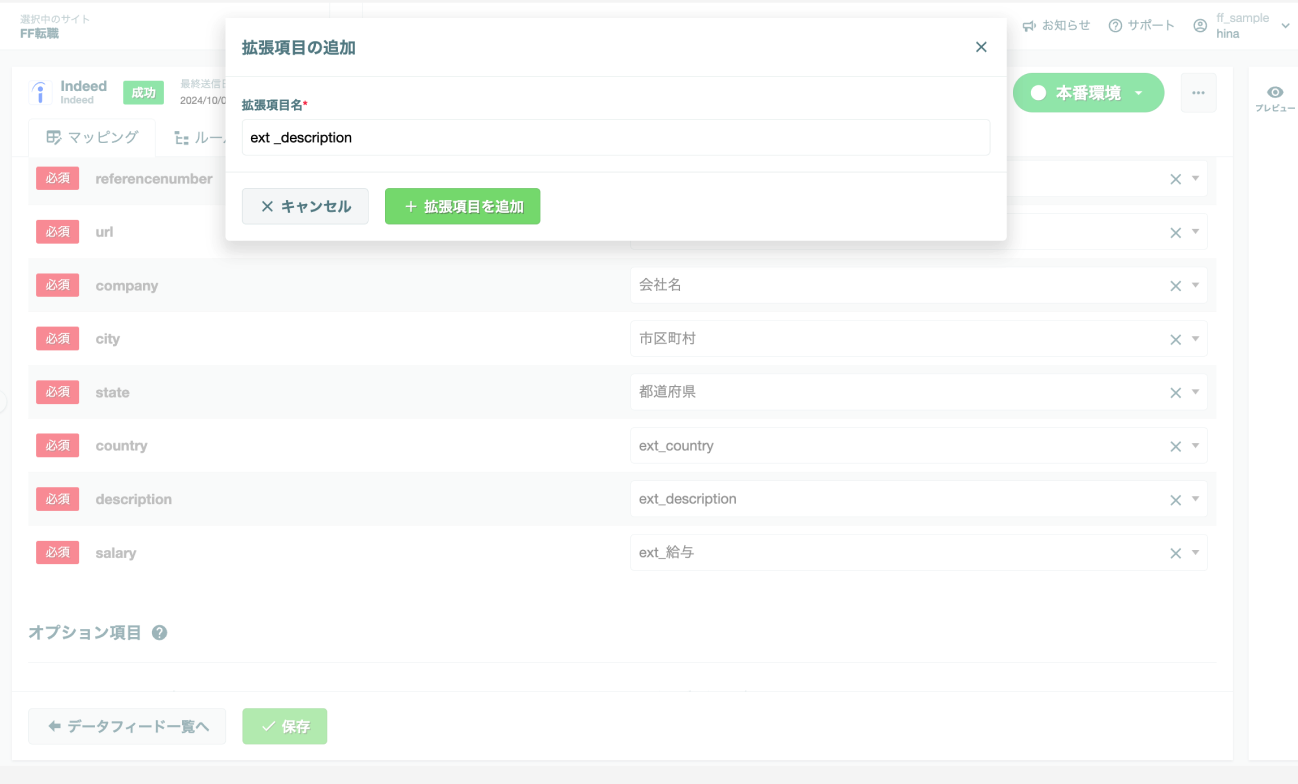Open the dropdown caret on the ext_給与 field

click(1193, 552)
